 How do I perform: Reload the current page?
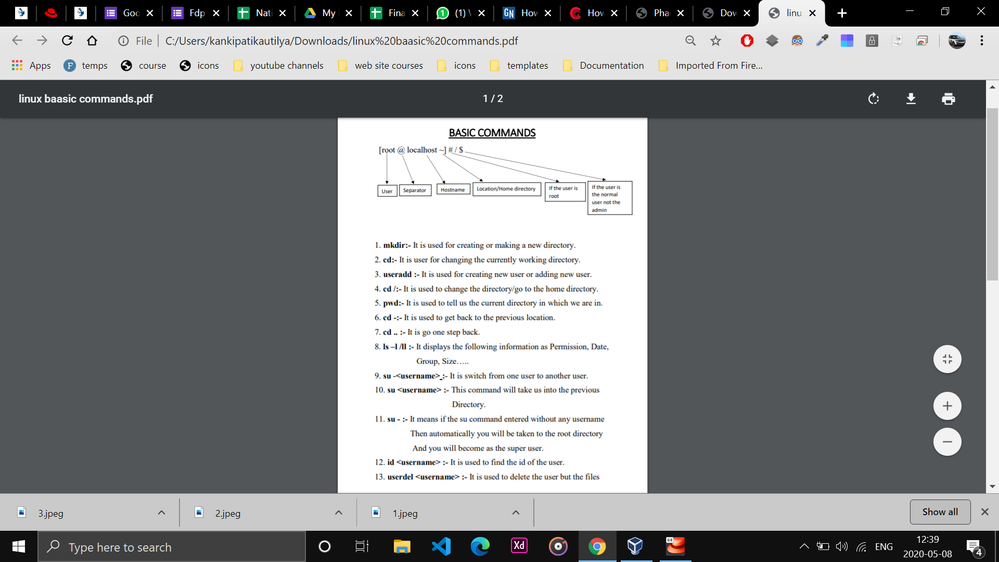coord(67,41)
